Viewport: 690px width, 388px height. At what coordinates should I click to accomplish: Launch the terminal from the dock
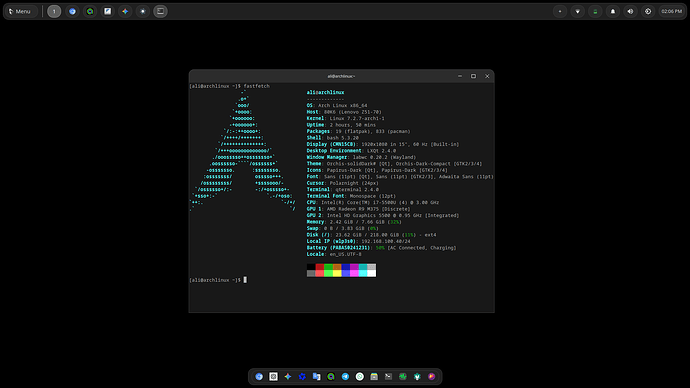(x=388, y=377)
